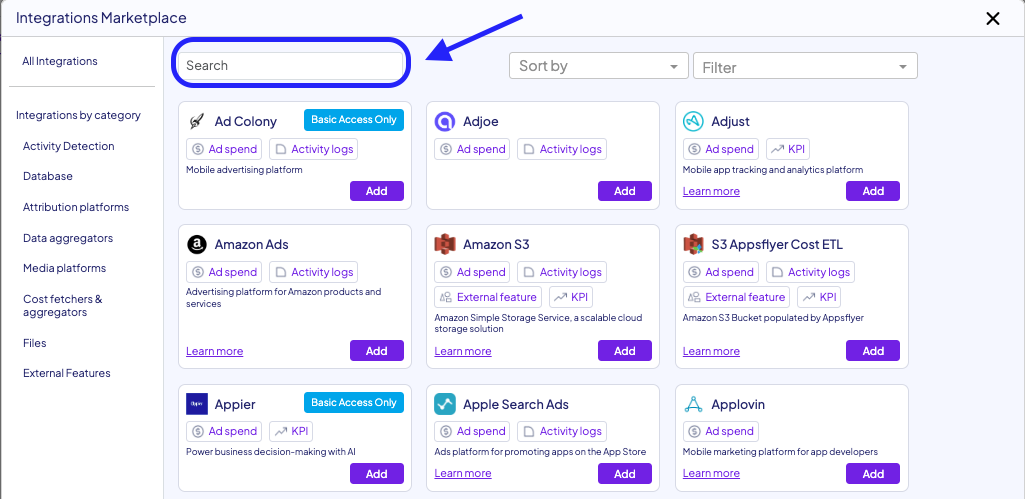Screen dimensions: 1025x499
Task: Click the Adjoe logo icon
Action: pos(445,121)
